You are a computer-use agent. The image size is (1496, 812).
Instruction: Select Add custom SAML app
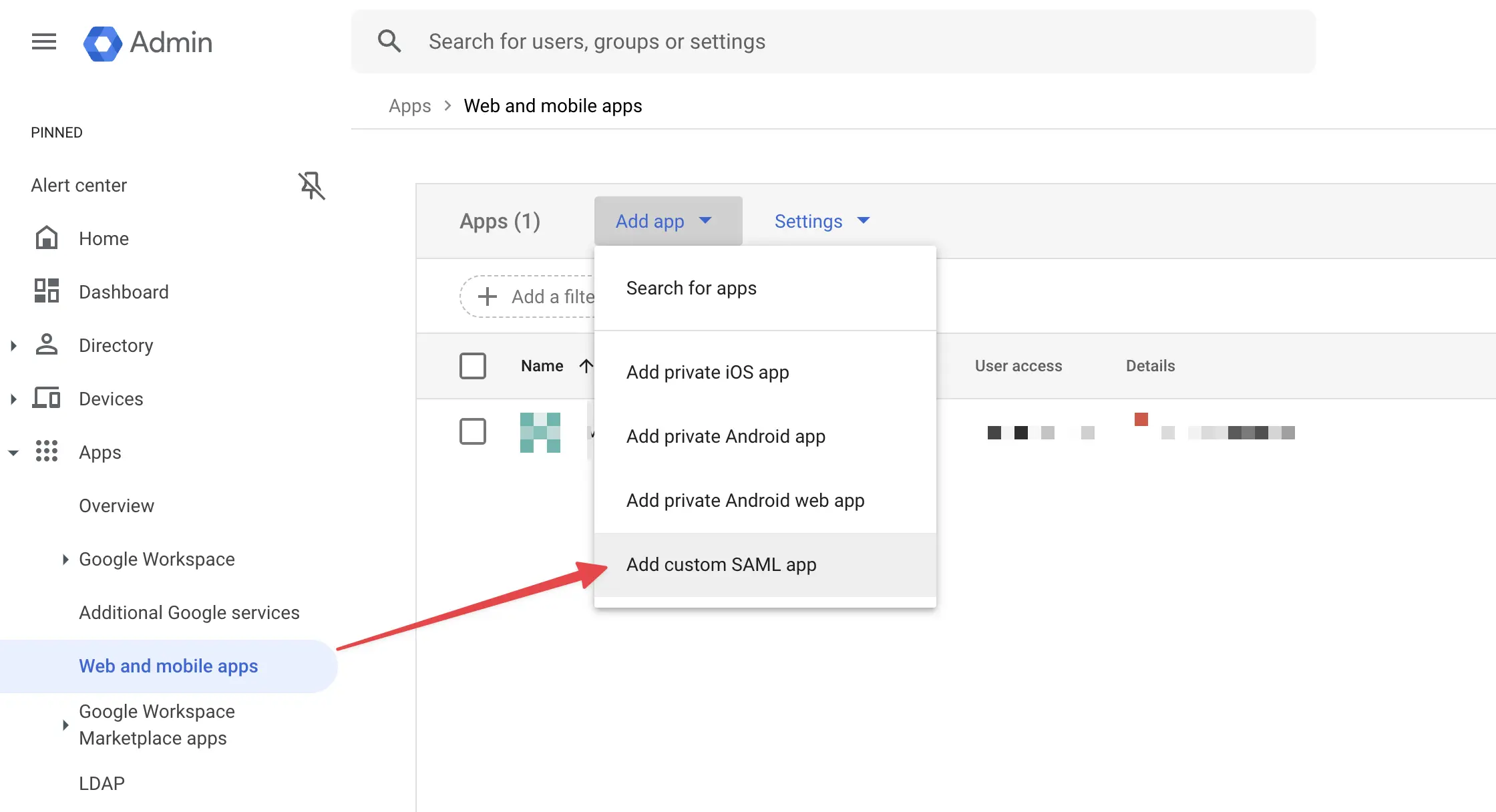pyautogui.click(x=721, y=565)
